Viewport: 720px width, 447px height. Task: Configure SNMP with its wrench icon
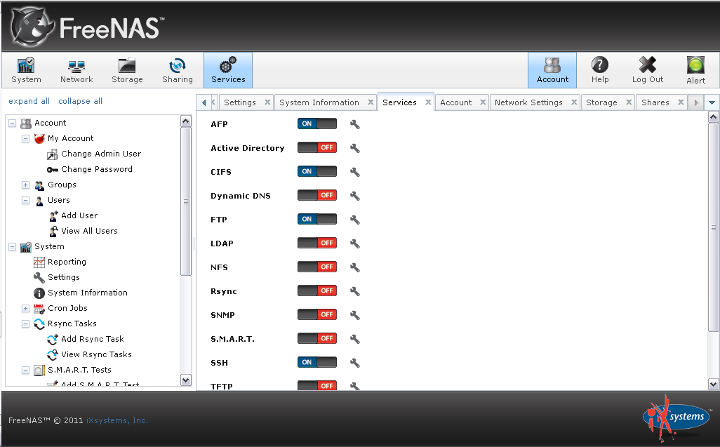coord(354,315)
